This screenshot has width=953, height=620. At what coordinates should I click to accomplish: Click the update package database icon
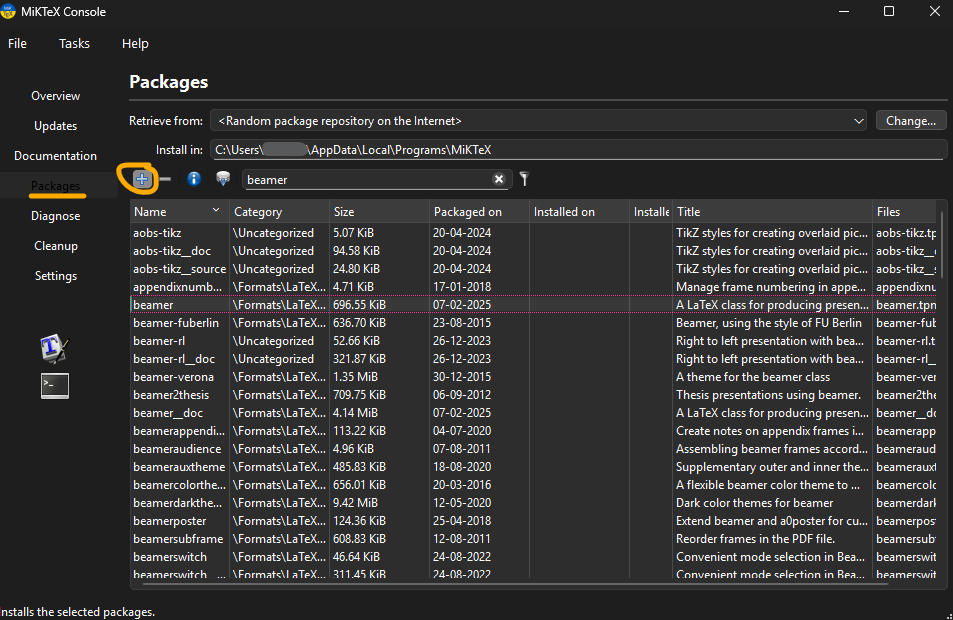(x=223, y=179)
